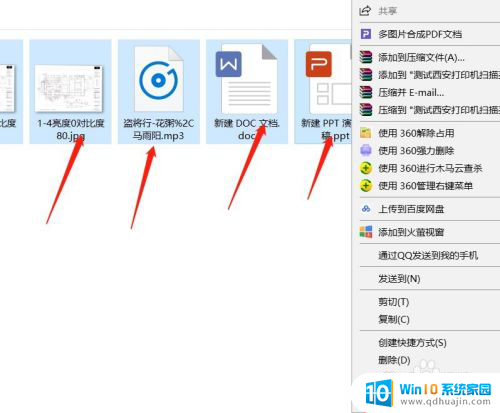Screen dimensions: 500x413
Task: Select the 新建 PPT presentation file icon
Action: (328, 79)
